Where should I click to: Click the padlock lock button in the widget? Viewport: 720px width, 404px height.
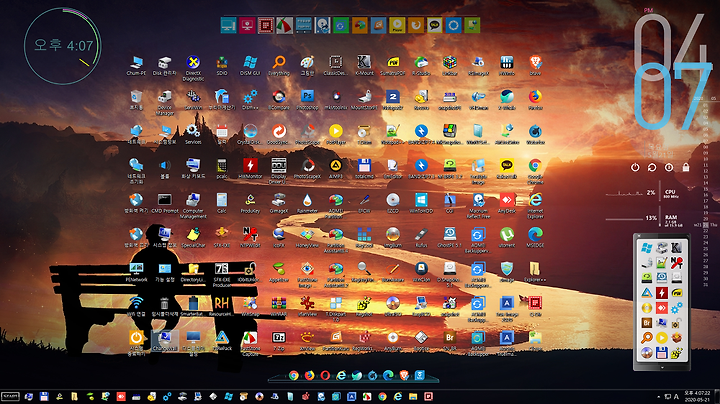click(686, 168)
